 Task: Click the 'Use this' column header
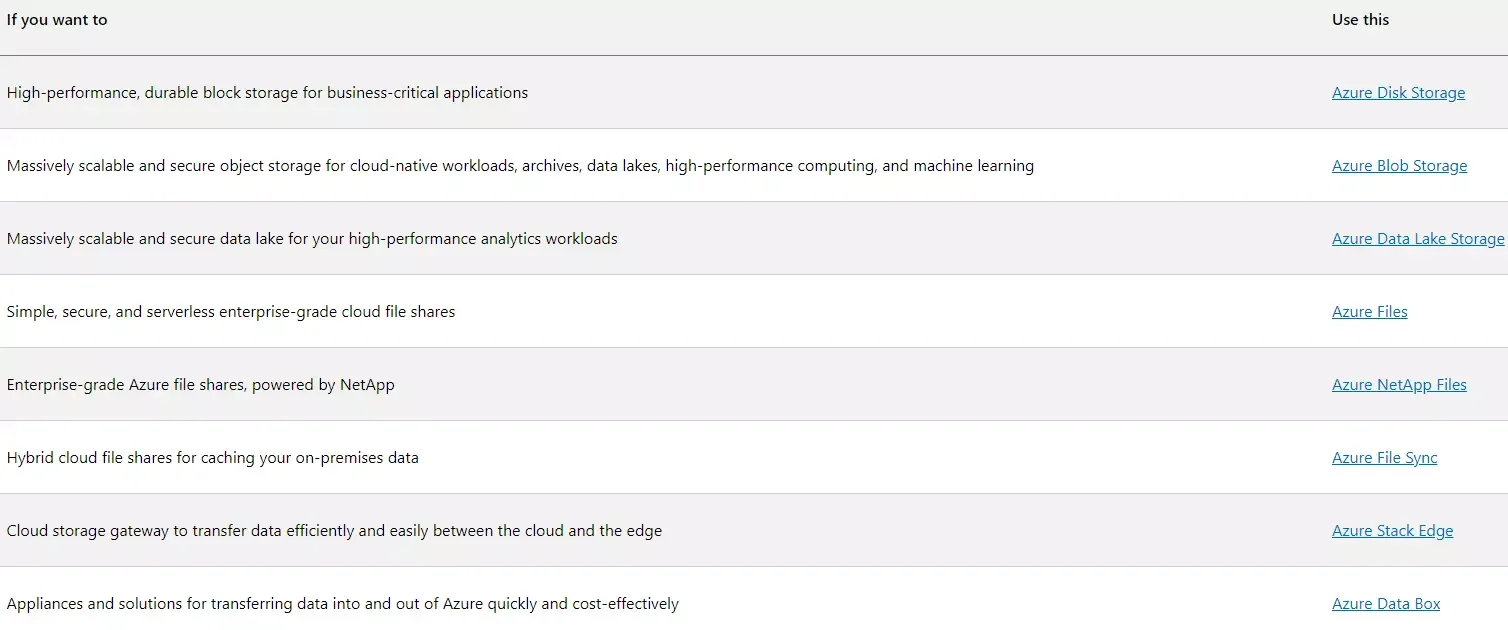[1359, 19]
